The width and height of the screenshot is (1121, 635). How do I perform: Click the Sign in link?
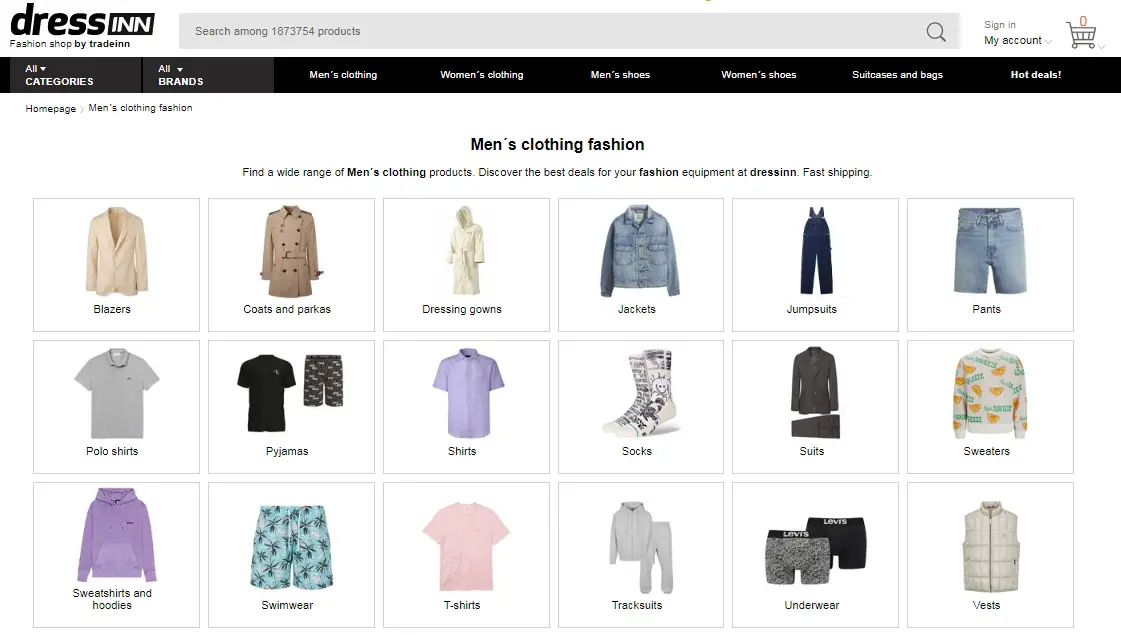[999, 25]
